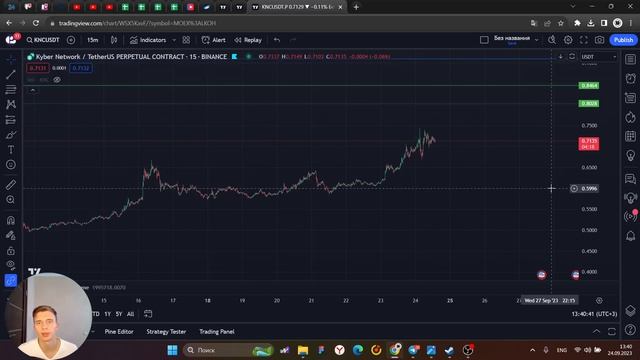640x360 pixels.
Task: Open the Ideas lightbulb panel icon
Action: [631, 156]
